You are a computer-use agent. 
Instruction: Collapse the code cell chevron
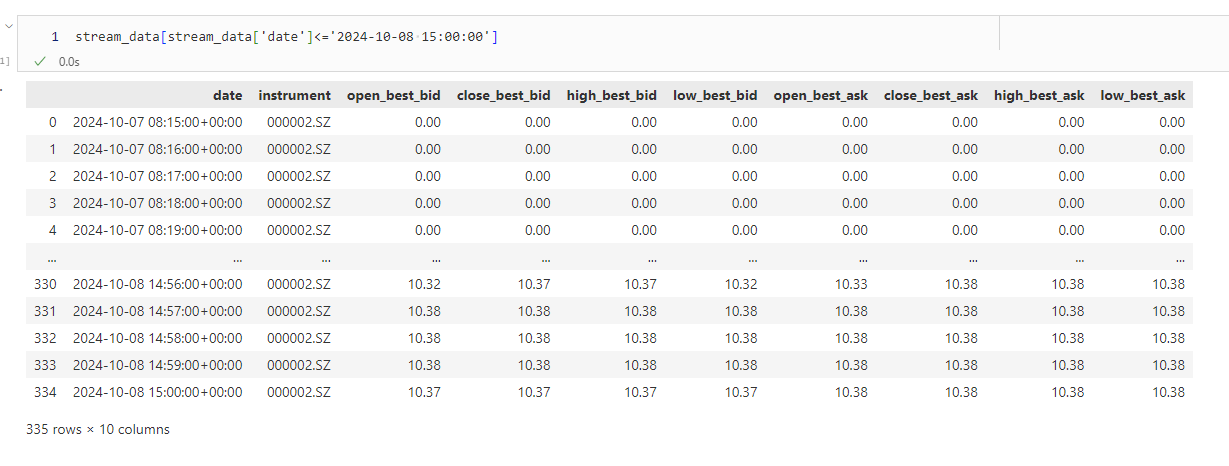click(x=9, y=14)
